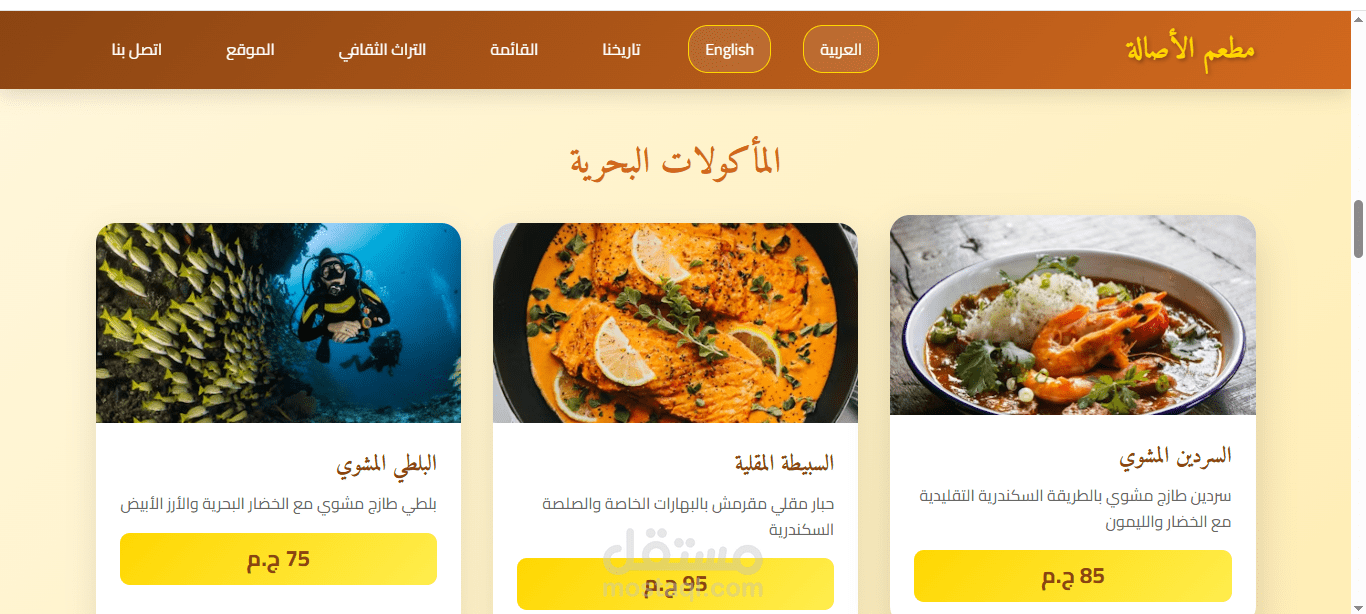Click the 75 ج.م price button
Screen dimensions: 1366x614
(x=278, y=559)
